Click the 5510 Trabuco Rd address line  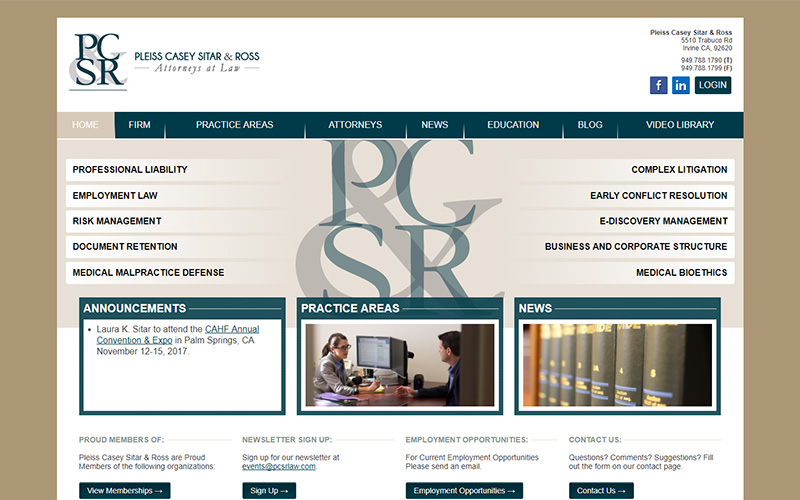click(706, 40)
